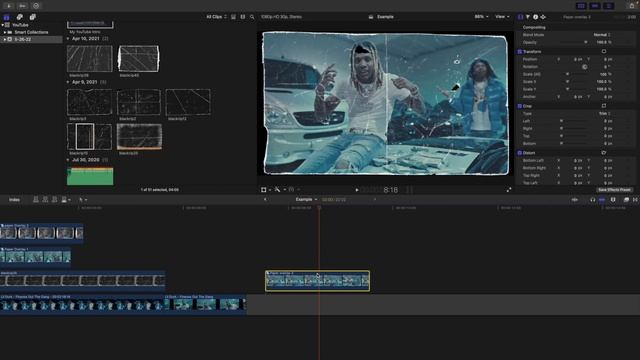Switch browser between filmstrip and list view
Screen dimensions: 640x360
243,17
